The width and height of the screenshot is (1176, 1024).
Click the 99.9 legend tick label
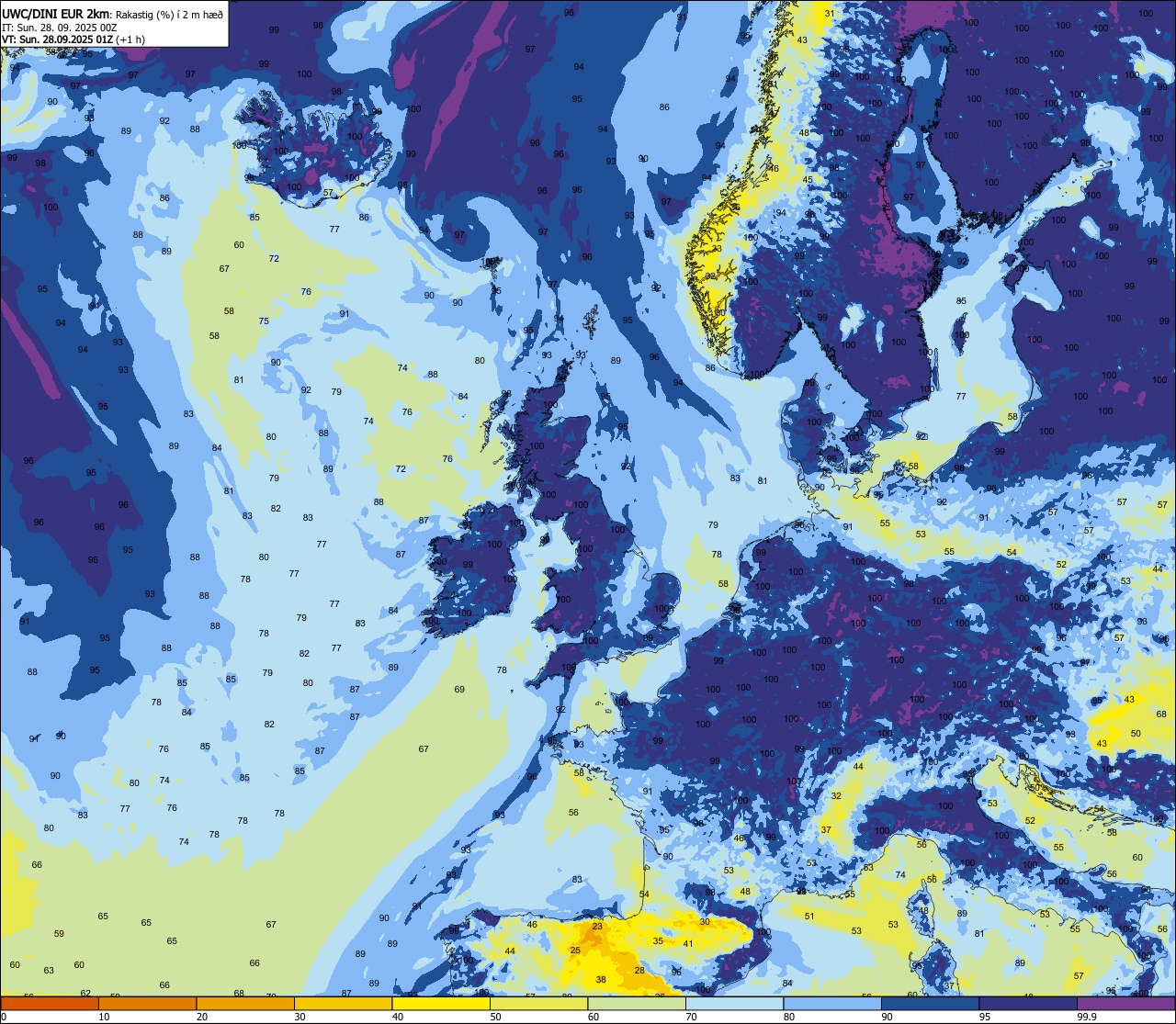[x=1088, y=1017]
